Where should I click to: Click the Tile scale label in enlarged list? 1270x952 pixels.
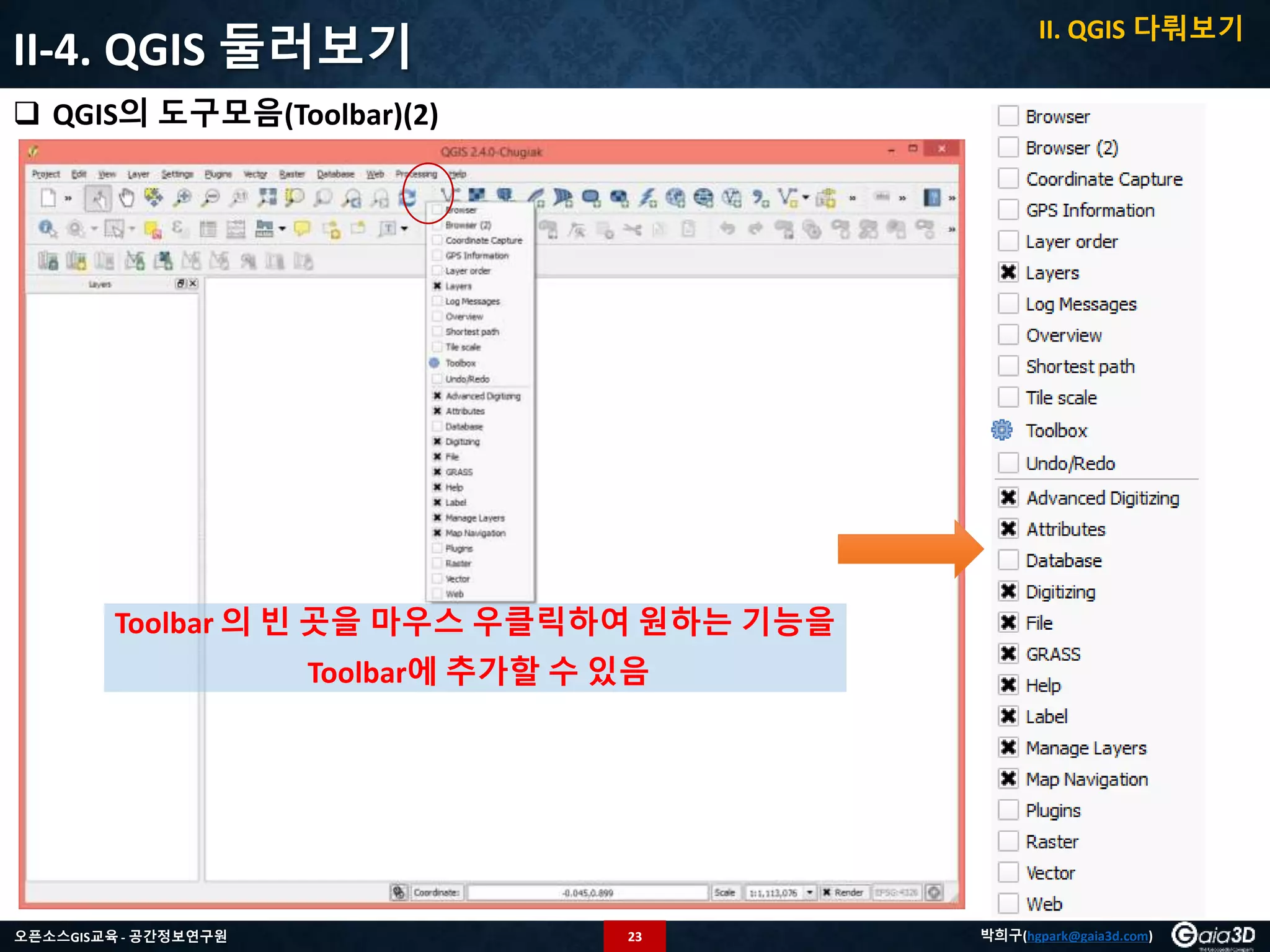[1061, 397]
